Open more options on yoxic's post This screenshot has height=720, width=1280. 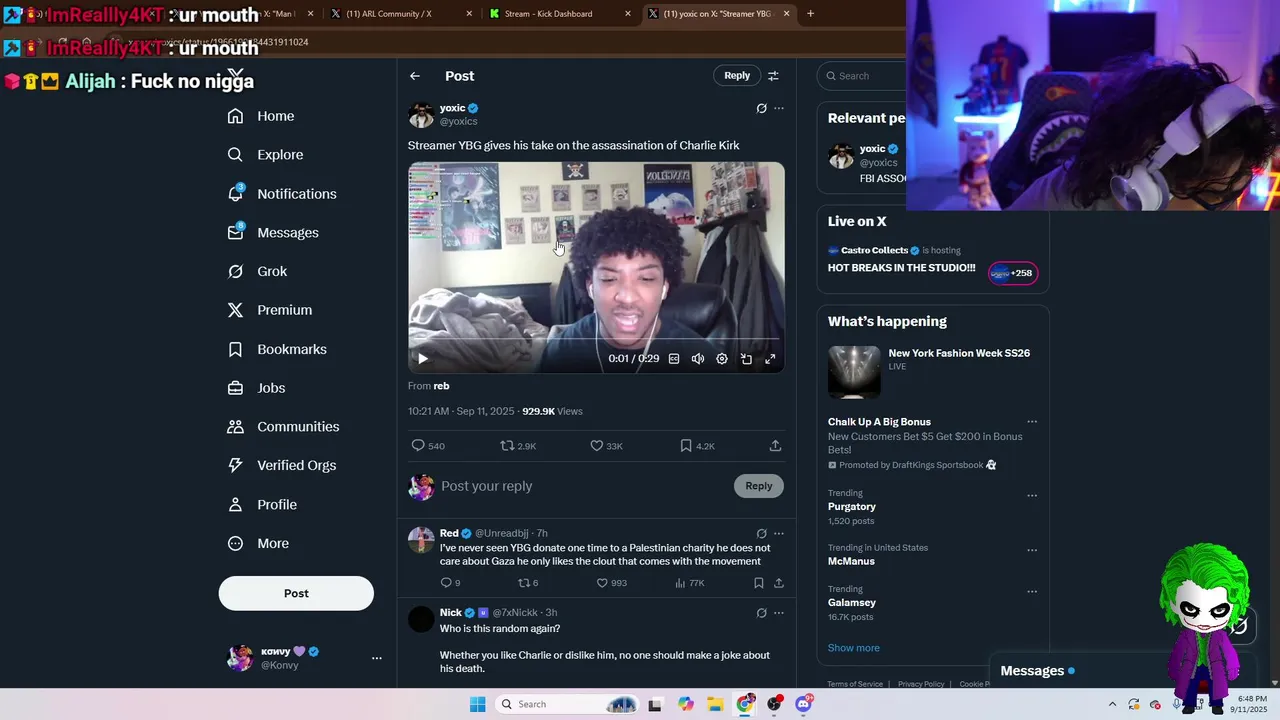(779, 108)
